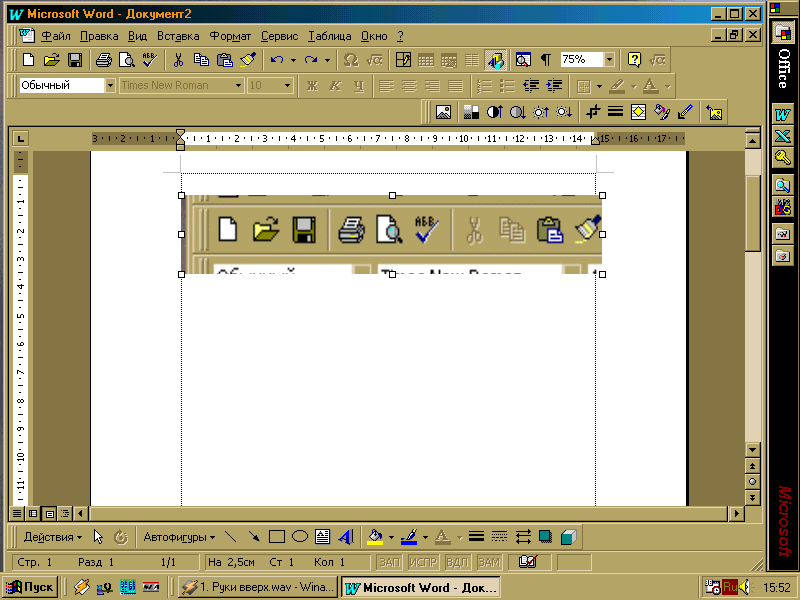
Task: Click the Ru language indicator in tray
Action: coord(730,587)
